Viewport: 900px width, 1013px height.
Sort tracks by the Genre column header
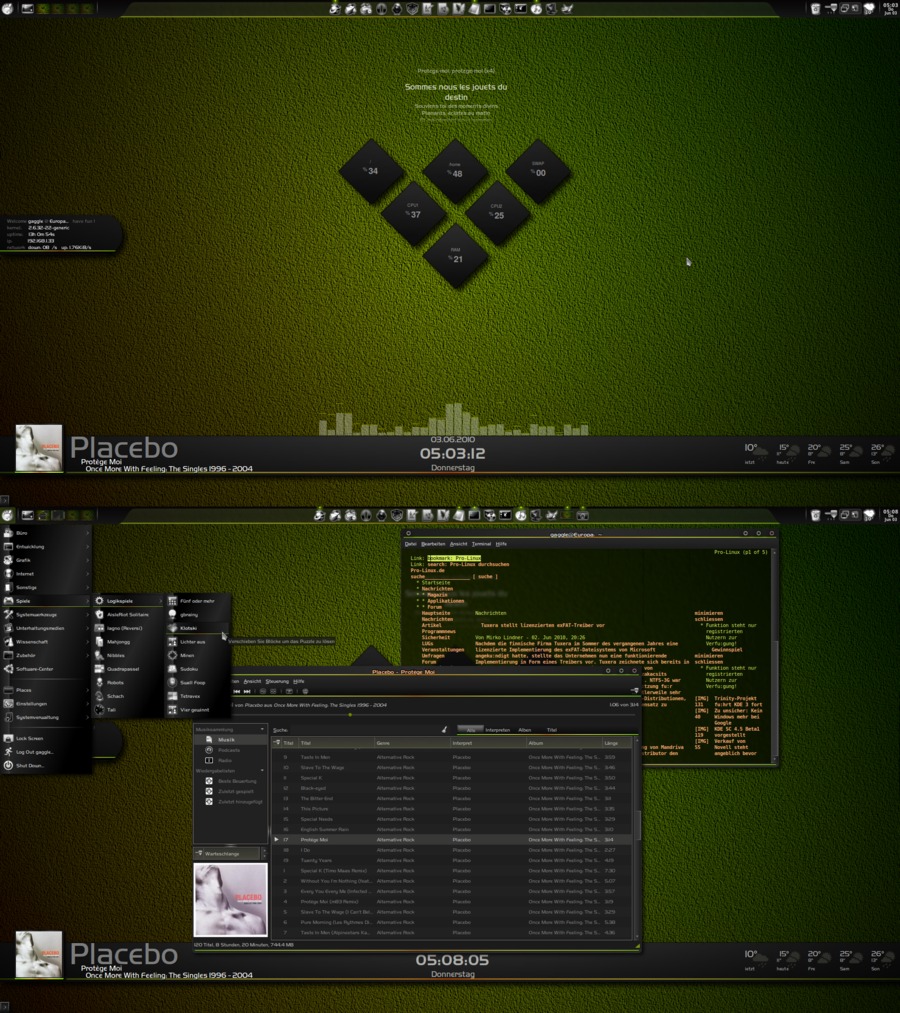tap(412, 743)
